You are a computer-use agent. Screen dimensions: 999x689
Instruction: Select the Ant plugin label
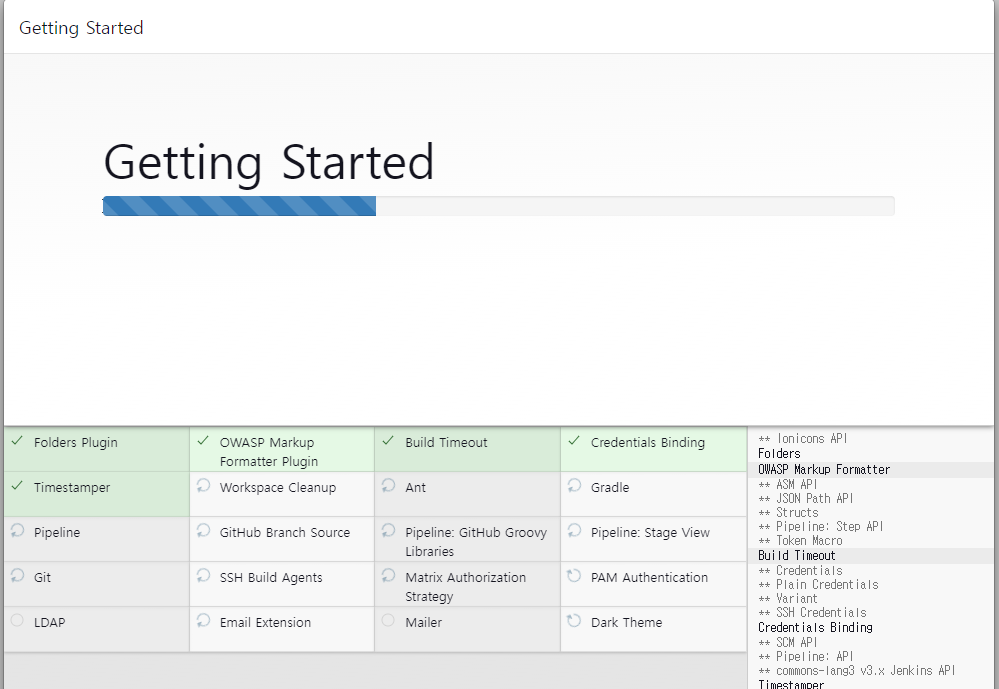coord(415,488)
